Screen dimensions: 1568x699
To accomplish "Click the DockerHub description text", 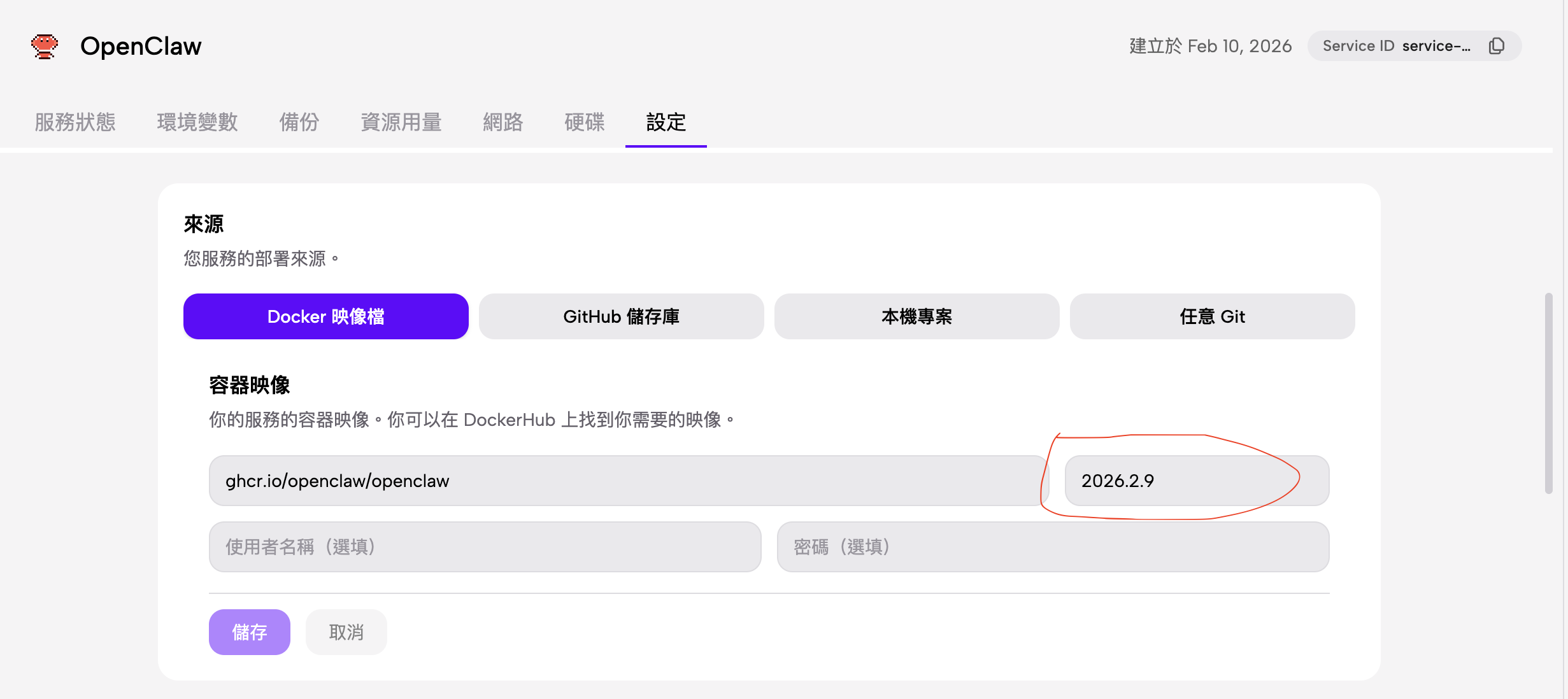I will pyautogui.click(x=473, y=420).
